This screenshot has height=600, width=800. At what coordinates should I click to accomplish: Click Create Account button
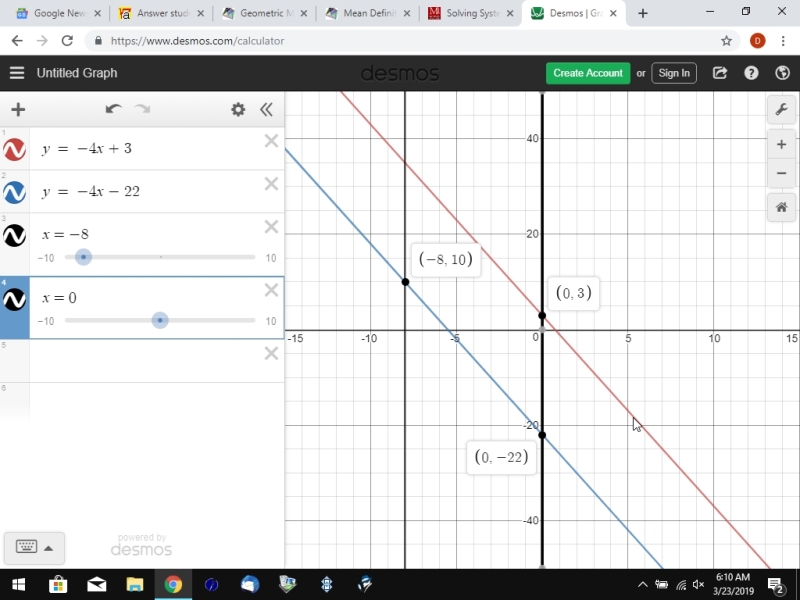coord(588,73)
